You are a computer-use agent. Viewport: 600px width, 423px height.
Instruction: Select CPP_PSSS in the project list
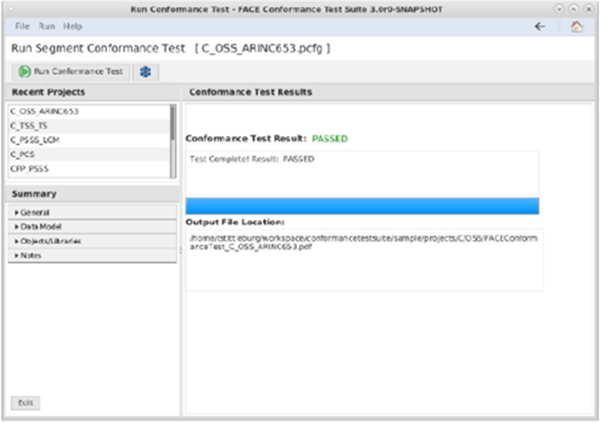(30, 170)
